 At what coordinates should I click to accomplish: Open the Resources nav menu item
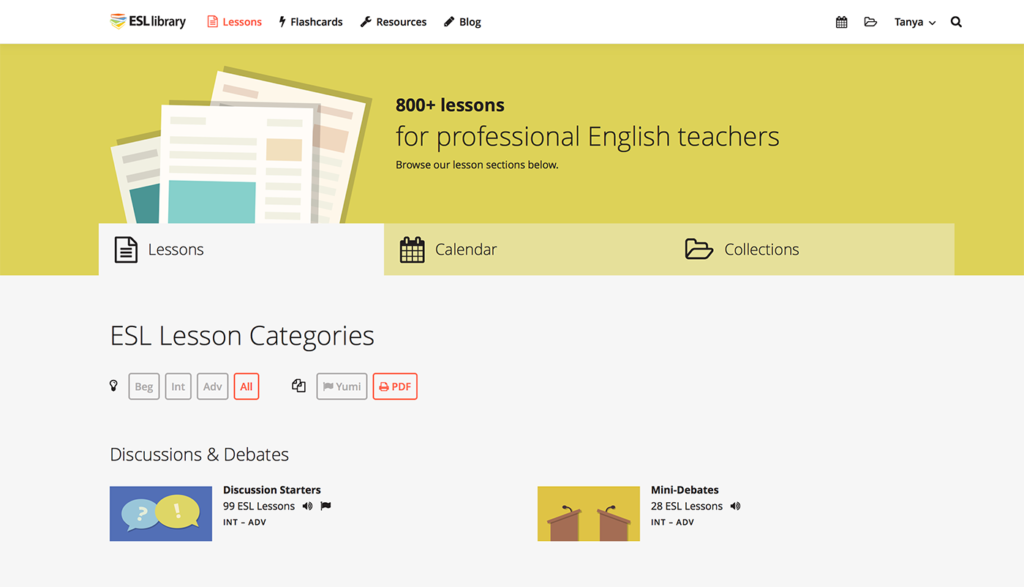[393, 22]
